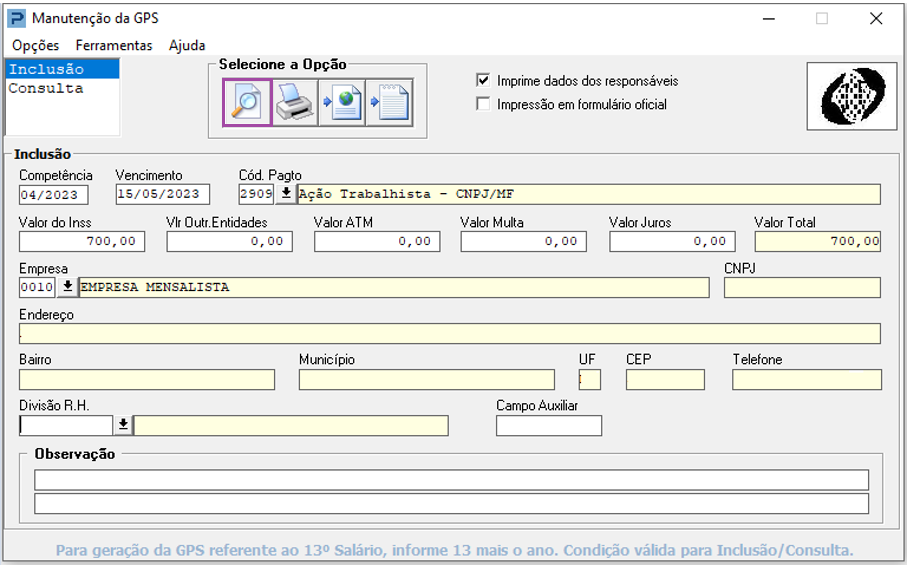This screenshot has height=565, width=907.
Task: Click the Telefone field
Action: [x=807, y=379]
